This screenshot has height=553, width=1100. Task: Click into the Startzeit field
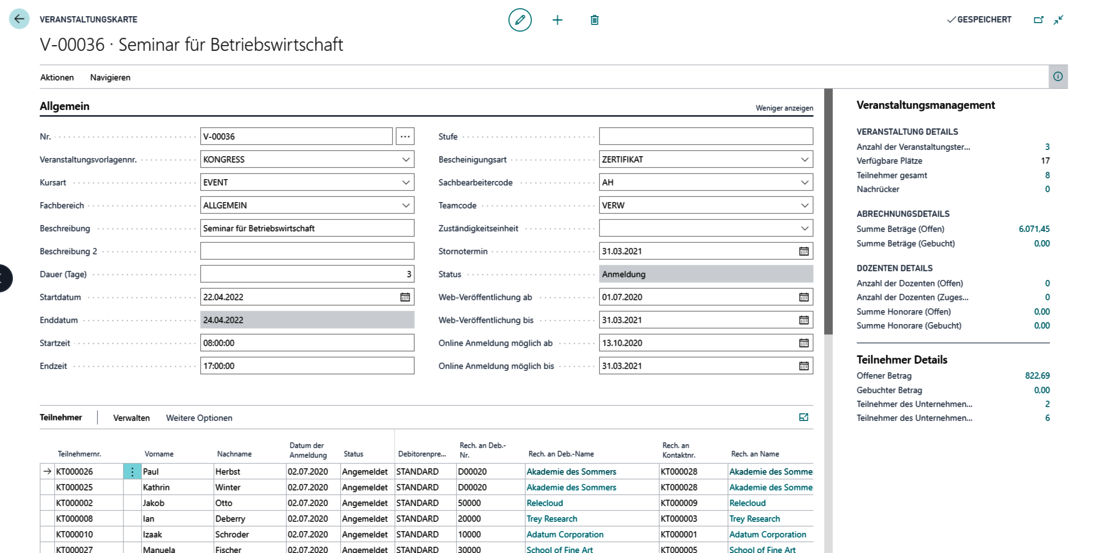[307, 343]
